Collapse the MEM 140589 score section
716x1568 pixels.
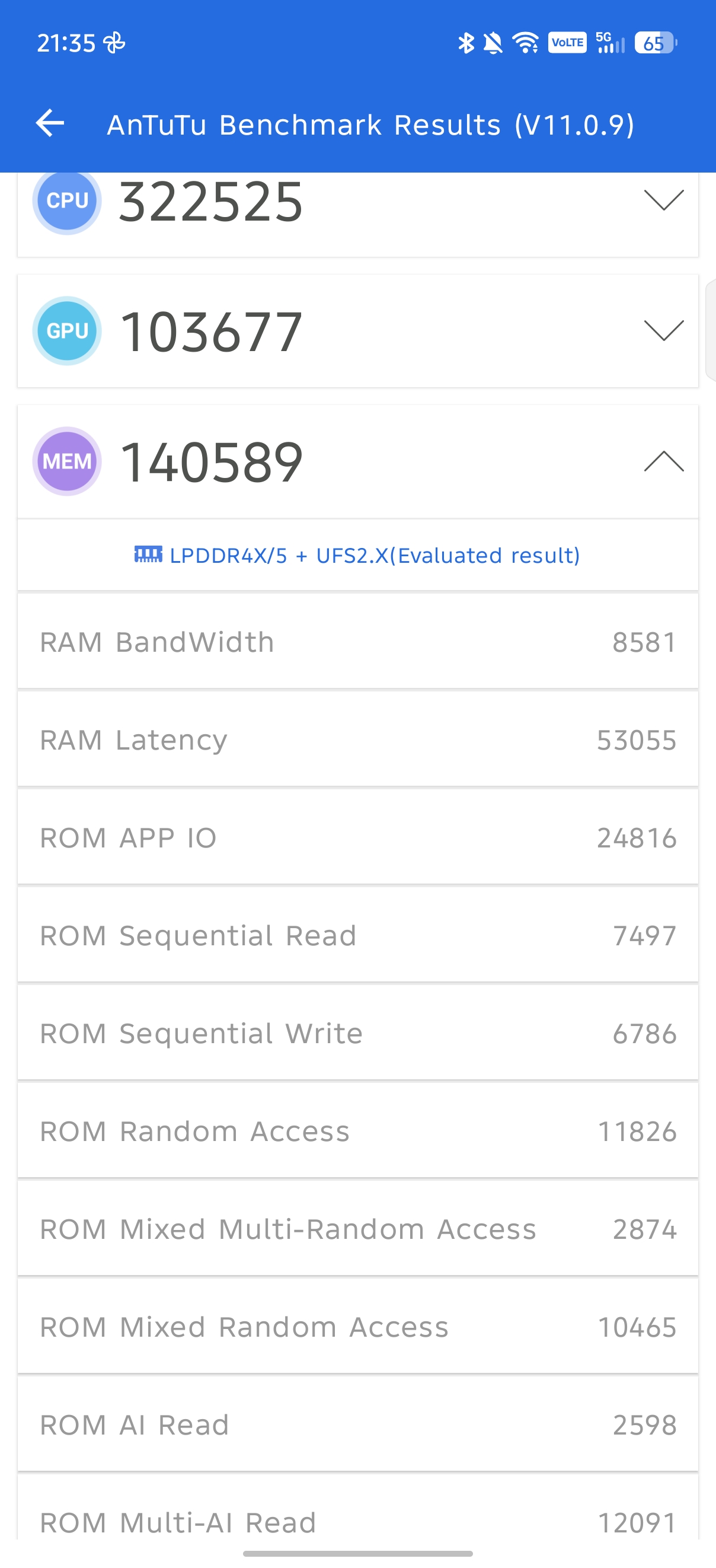[x=663, y=461]
